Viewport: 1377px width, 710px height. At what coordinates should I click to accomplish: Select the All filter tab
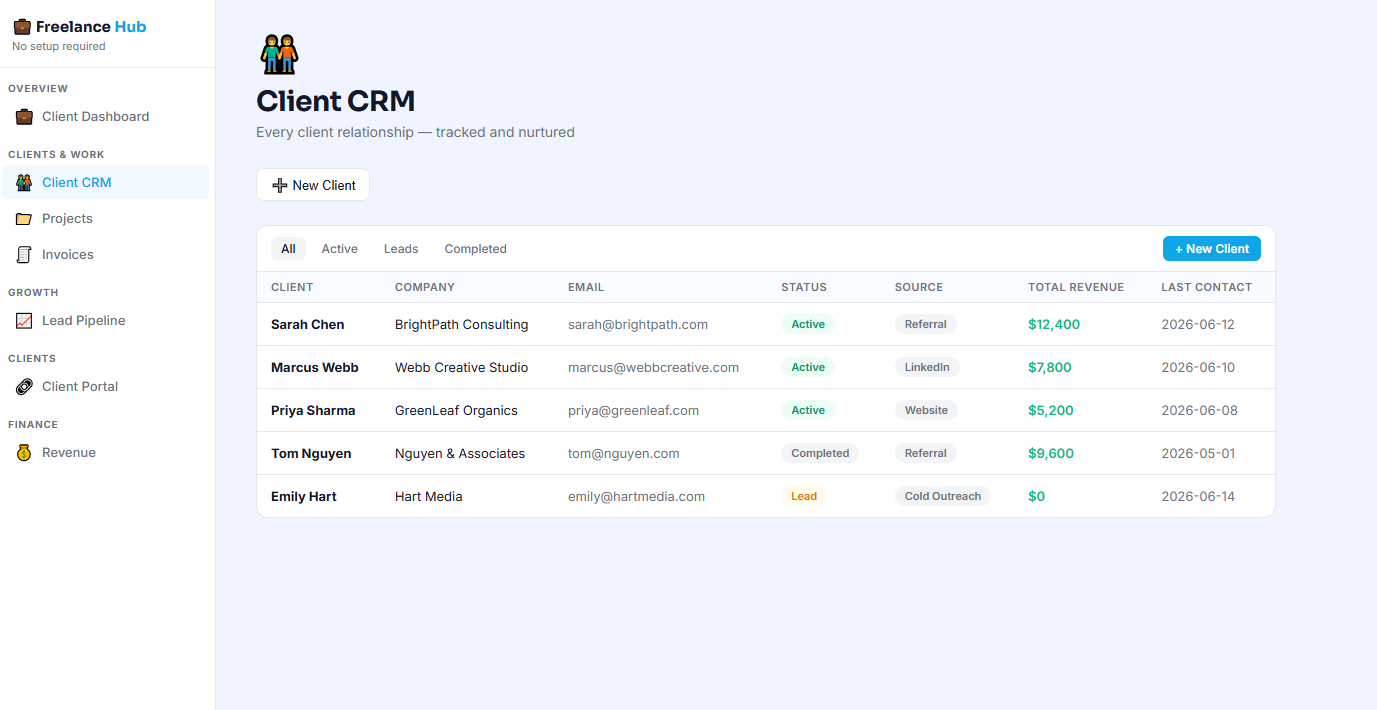click(288, 249)
